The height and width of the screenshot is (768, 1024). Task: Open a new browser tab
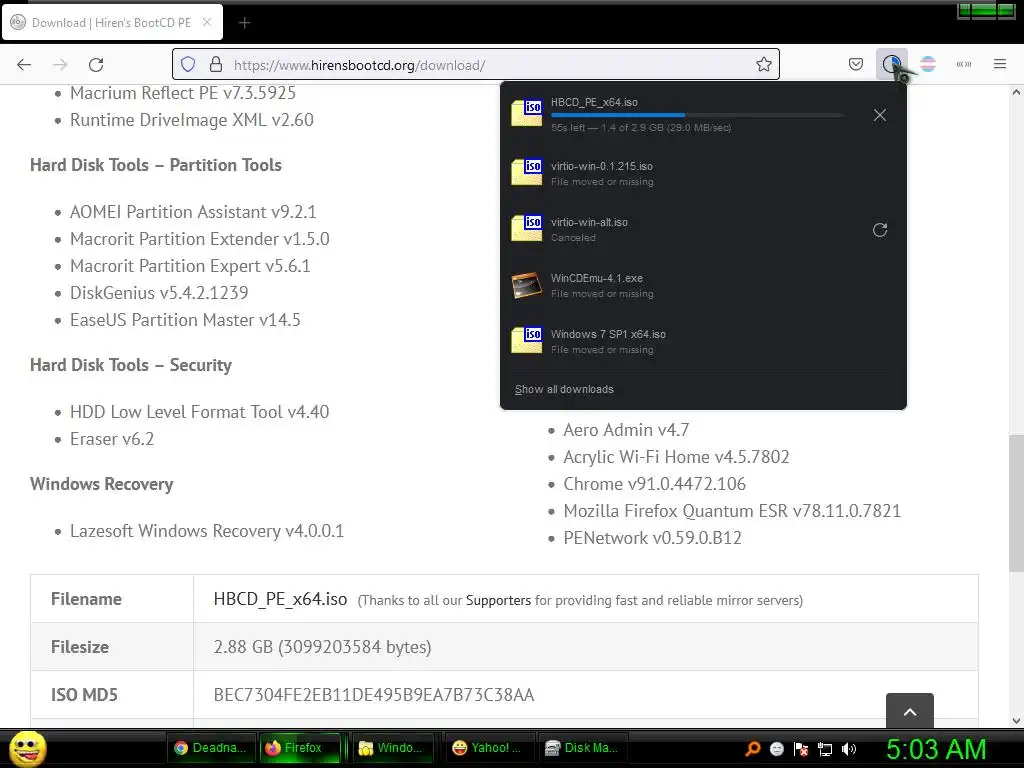(244, 23)
